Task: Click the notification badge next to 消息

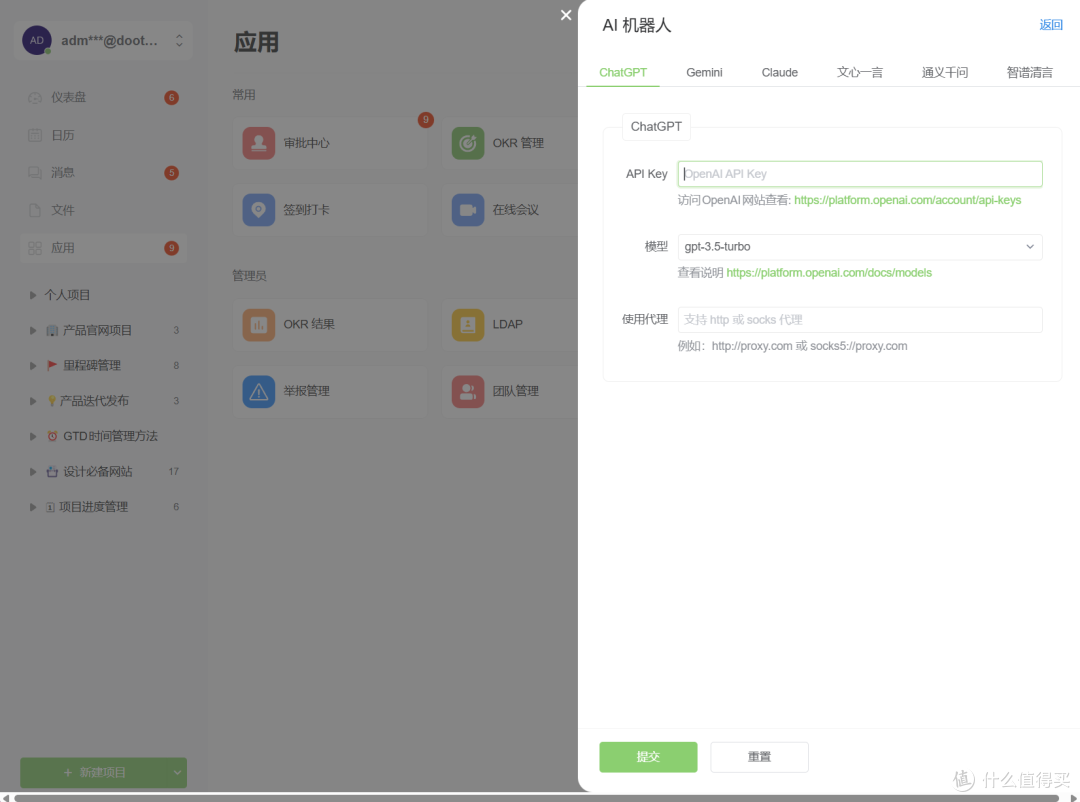Action: 172,173
